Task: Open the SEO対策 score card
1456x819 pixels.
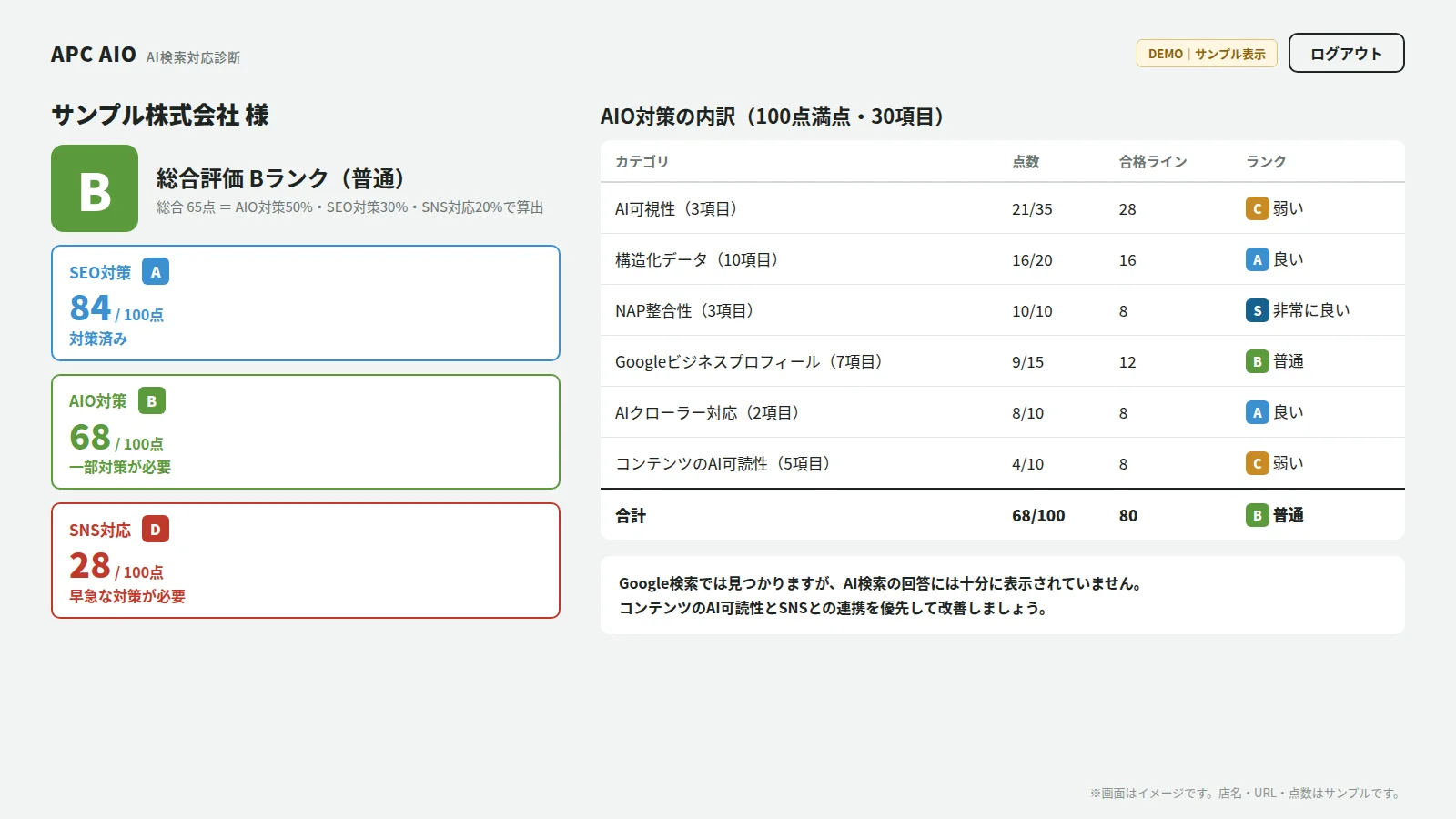Action: coord(306,303)
